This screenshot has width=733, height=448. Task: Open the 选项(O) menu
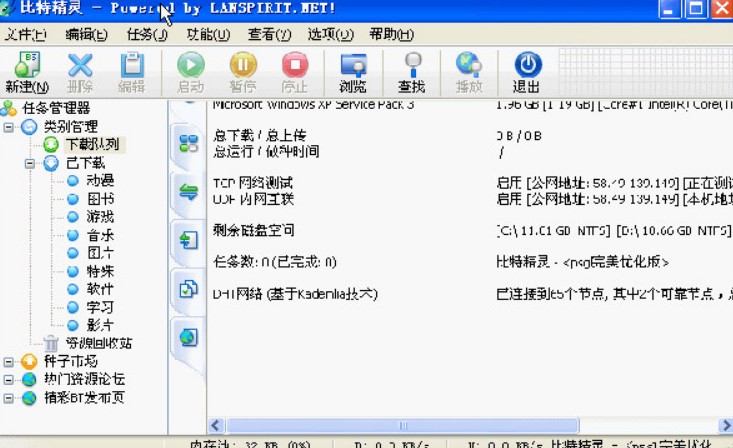(331, 34)
